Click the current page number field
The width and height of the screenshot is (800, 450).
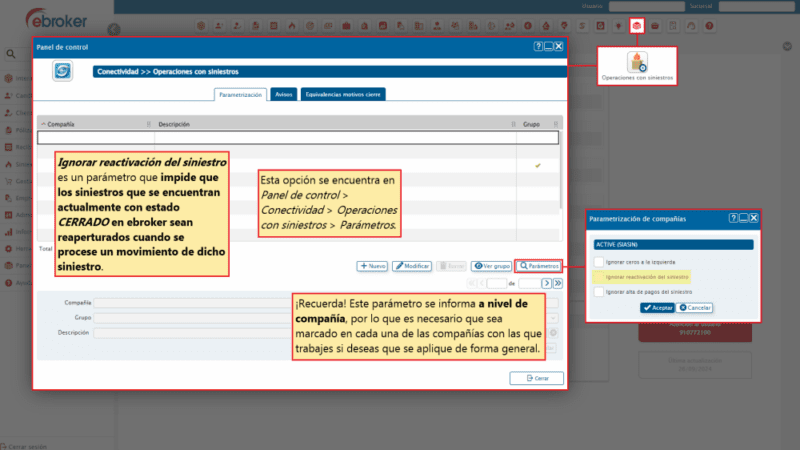point(496,283)
